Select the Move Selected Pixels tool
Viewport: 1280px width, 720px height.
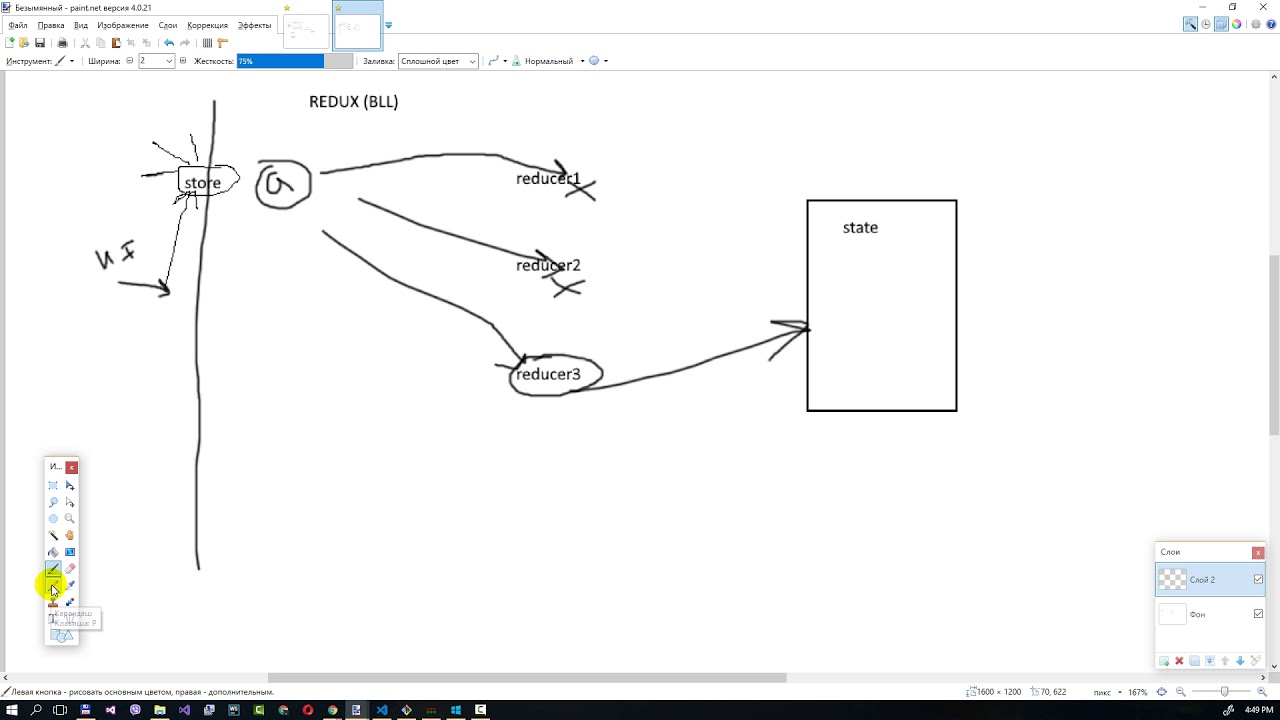point(70,485)
